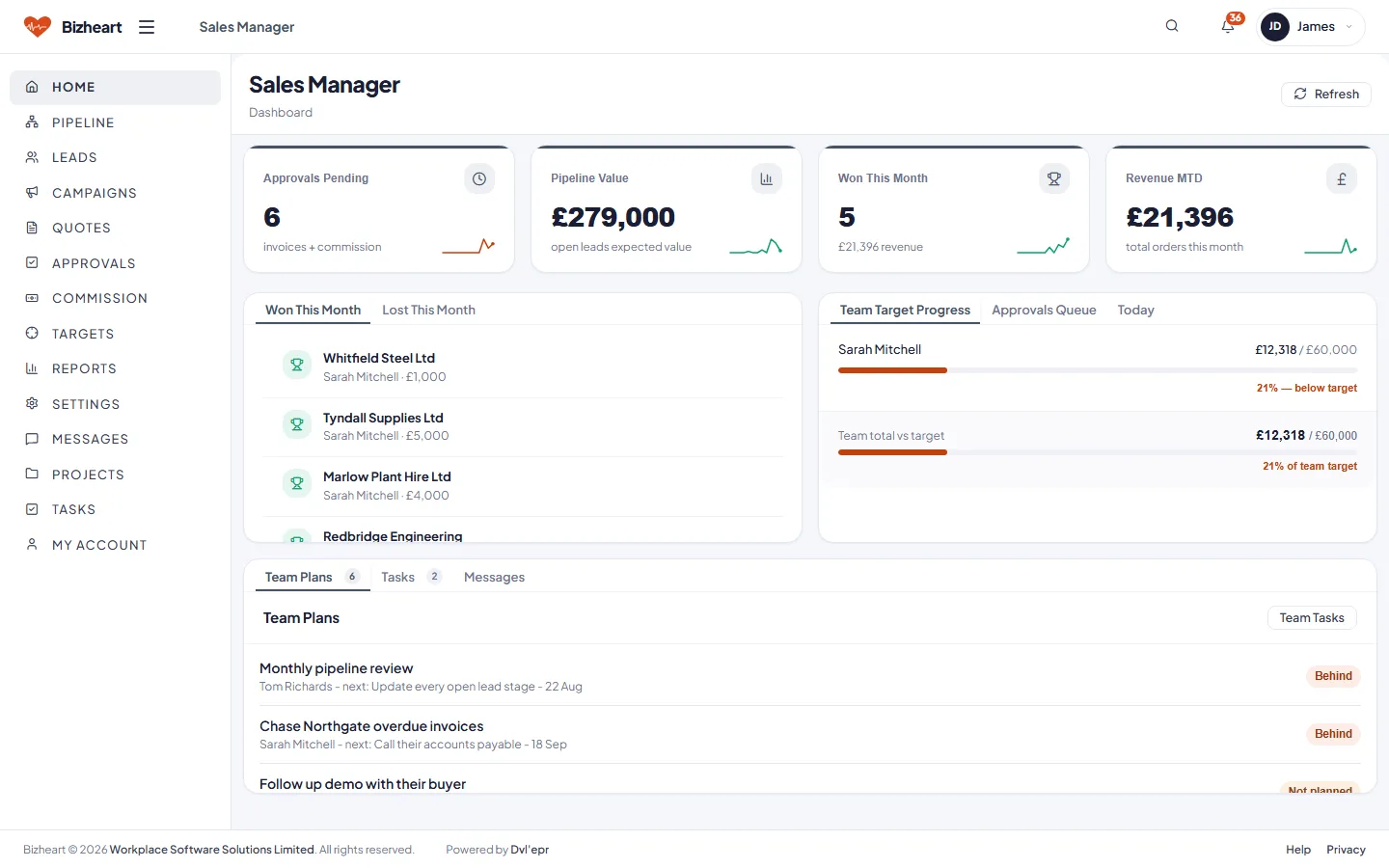The image size is (1389, 868).
Task: Open the Messages tab in bottom panel
Action: click(x=494, y=577)
